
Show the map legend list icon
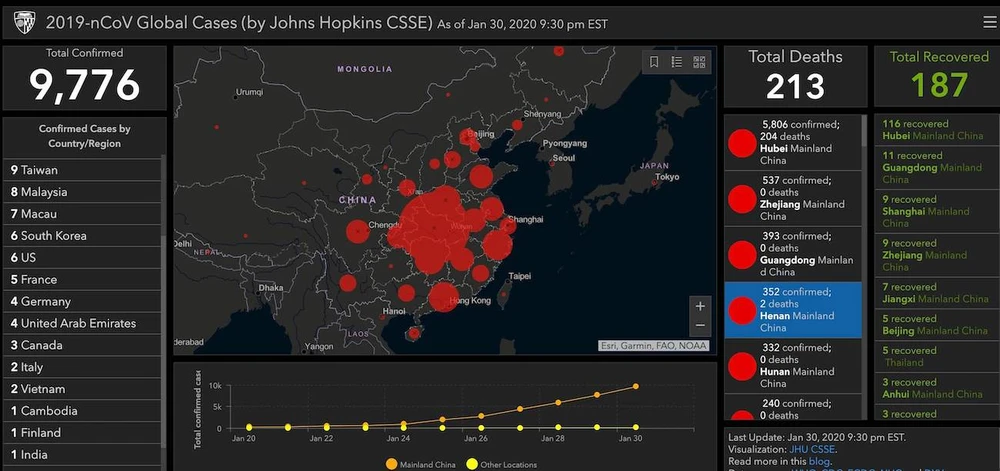point(677,62)
